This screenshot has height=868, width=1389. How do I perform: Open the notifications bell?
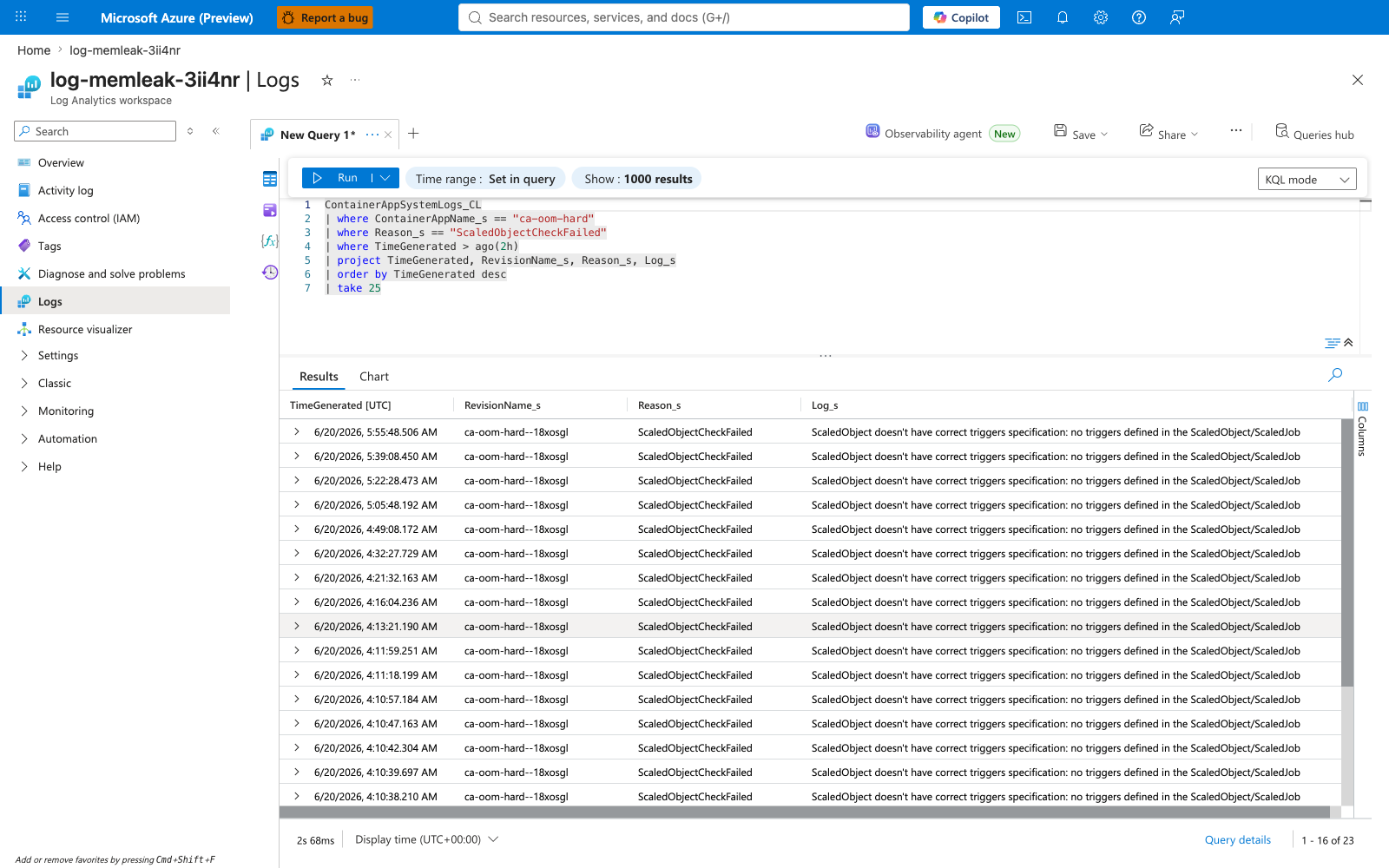[1063, 17]
